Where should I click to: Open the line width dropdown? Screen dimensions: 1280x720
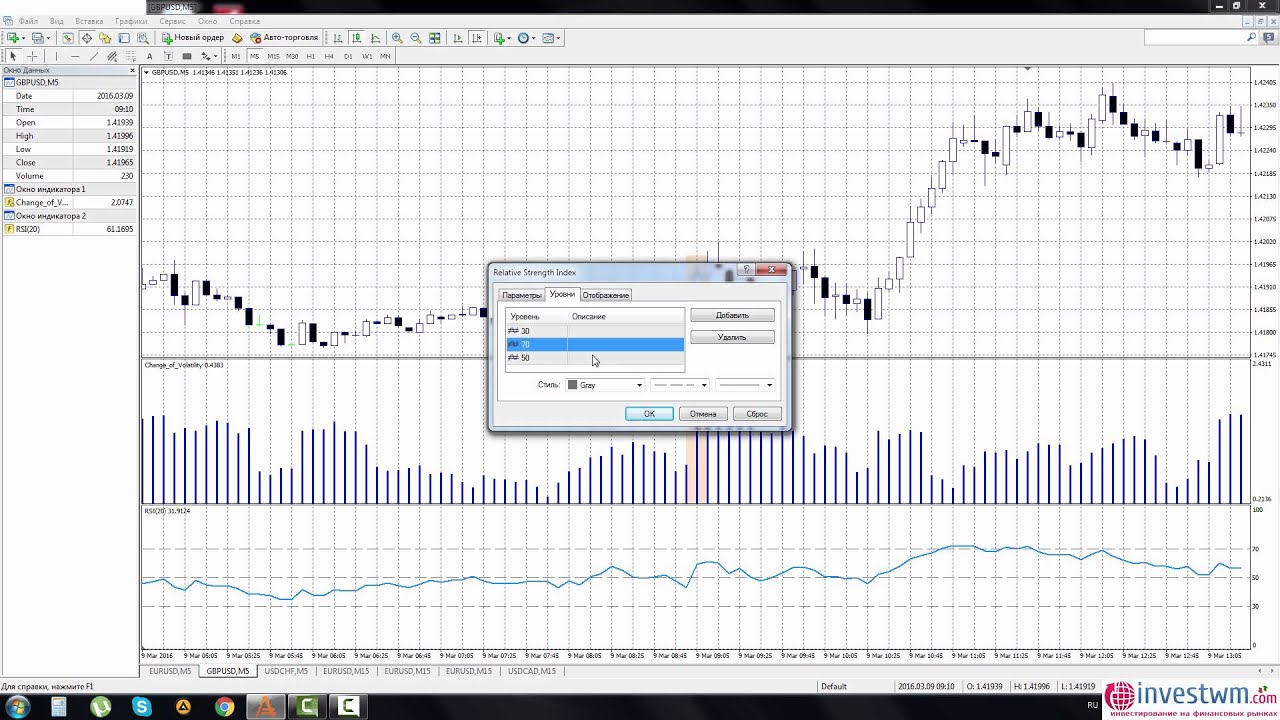[x=745, y=385]
